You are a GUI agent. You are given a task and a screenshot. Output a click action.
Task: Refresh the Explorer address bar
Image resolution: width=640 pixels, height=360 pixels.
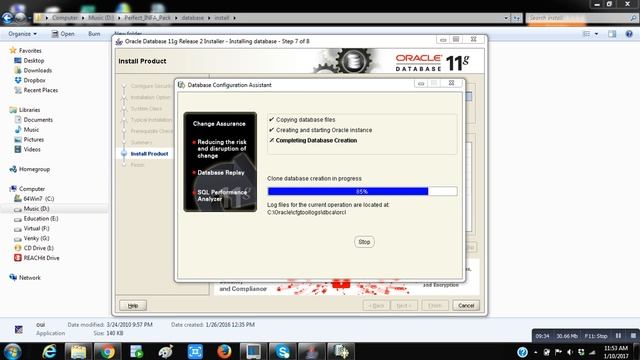coord(517,18)
